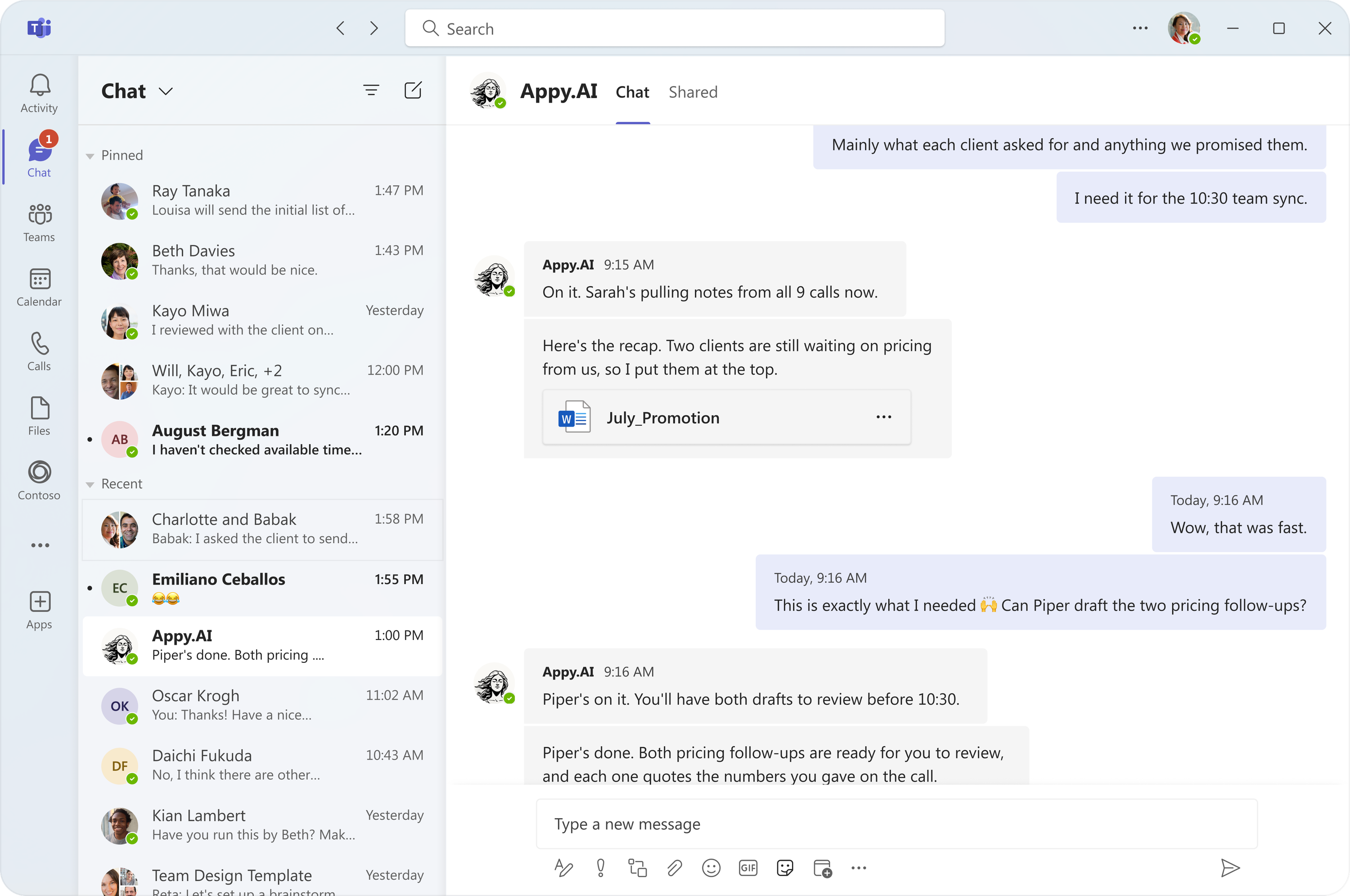Collapse the Pinned chats section
The height and width of the screenshot is (896, 1350).
click(x=90, y=156)
